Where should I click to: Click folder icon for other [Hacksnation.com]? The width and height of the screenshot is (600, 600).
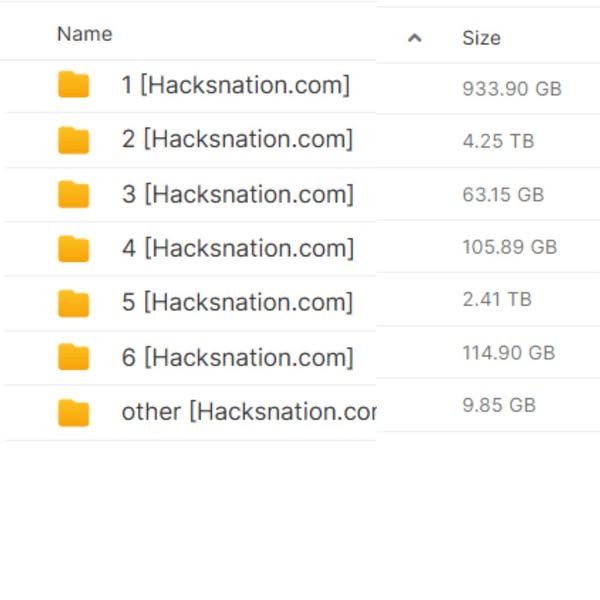pyautogui.click(x=74, y=412)
